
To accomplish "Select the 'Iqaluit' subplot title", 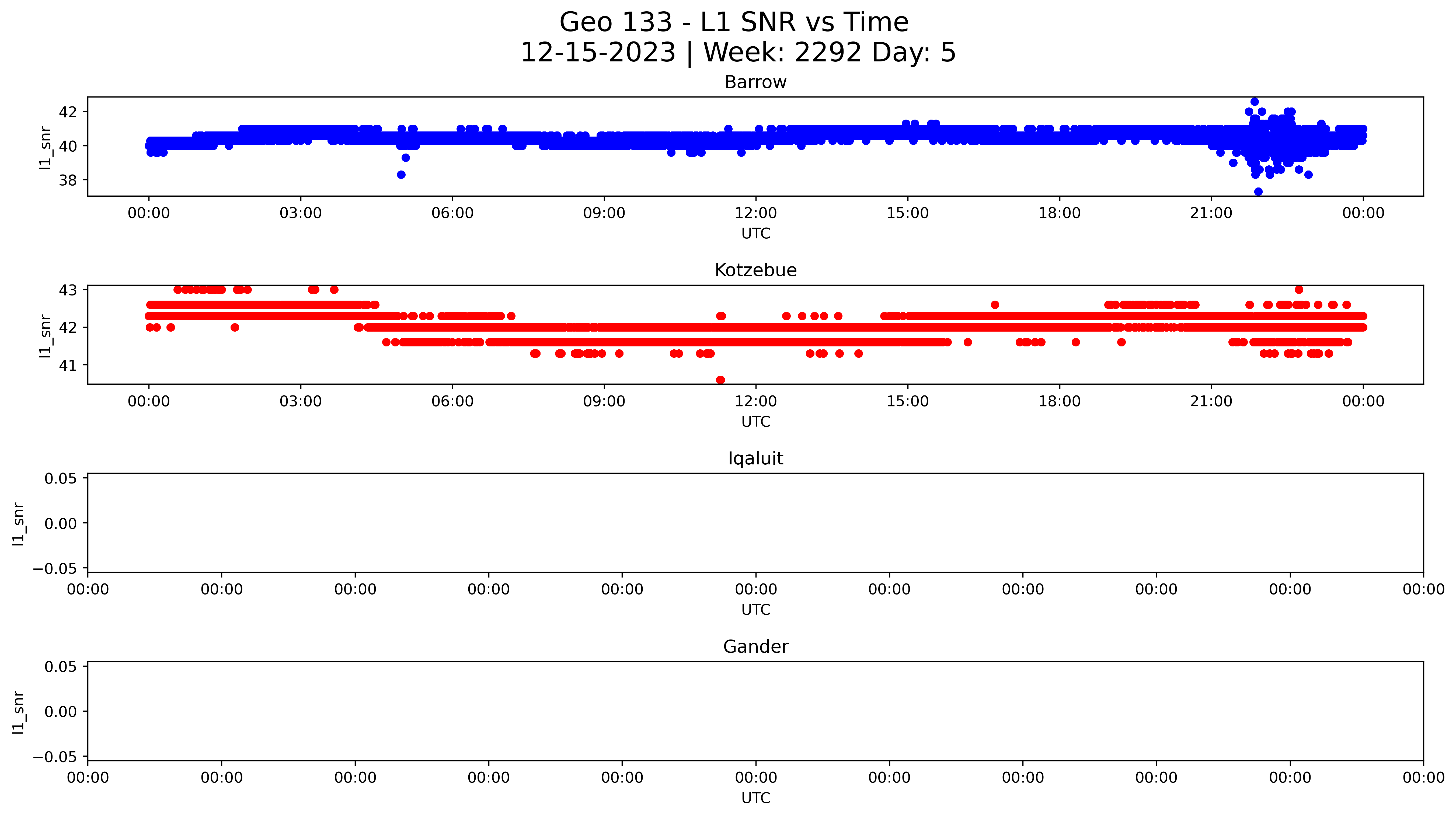I will [756, 458].
